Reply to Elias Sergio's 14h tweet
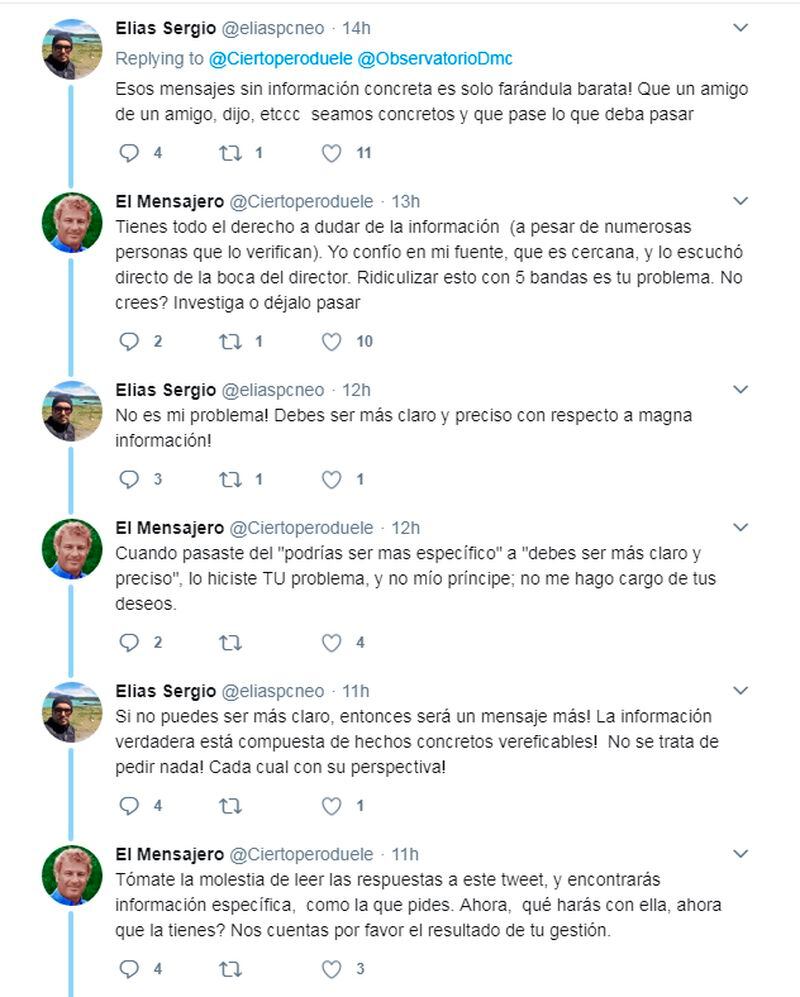 129,153
